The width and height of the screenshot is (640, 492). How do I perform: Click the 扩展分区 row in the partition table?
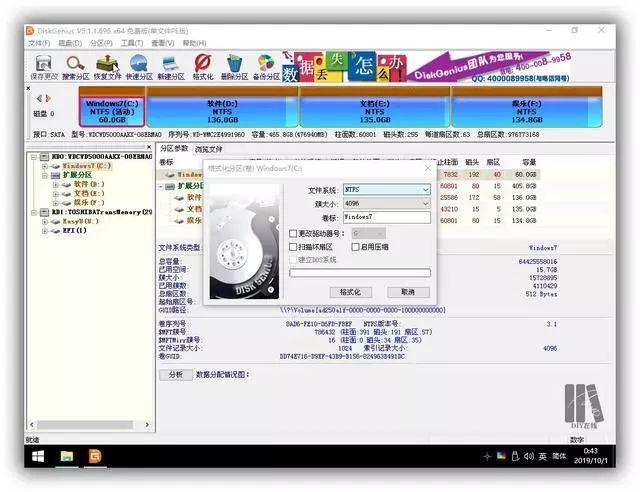348,186
